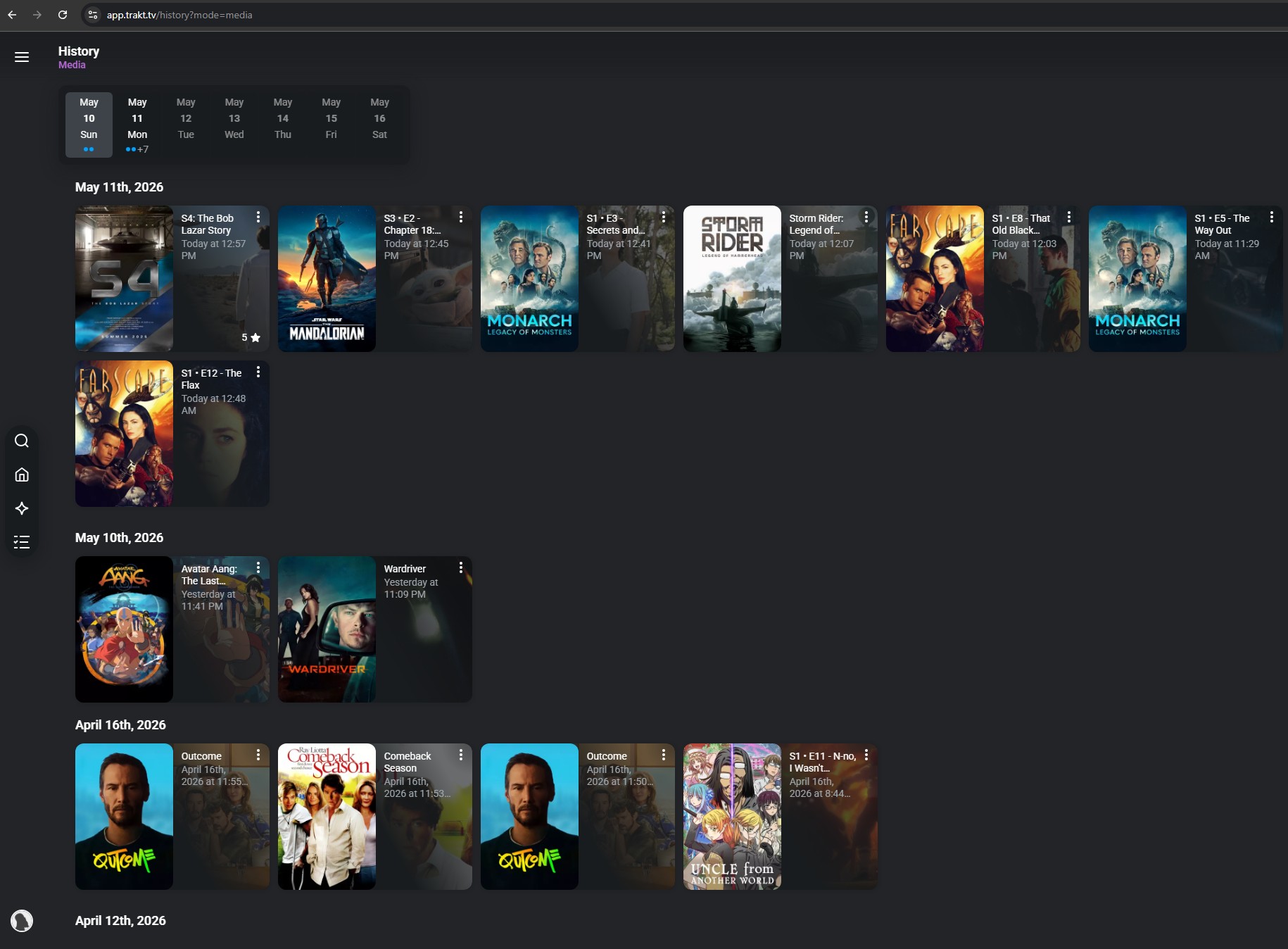
Task: Go back in browser
Action: pyautogui.click(x=12, y=15)
